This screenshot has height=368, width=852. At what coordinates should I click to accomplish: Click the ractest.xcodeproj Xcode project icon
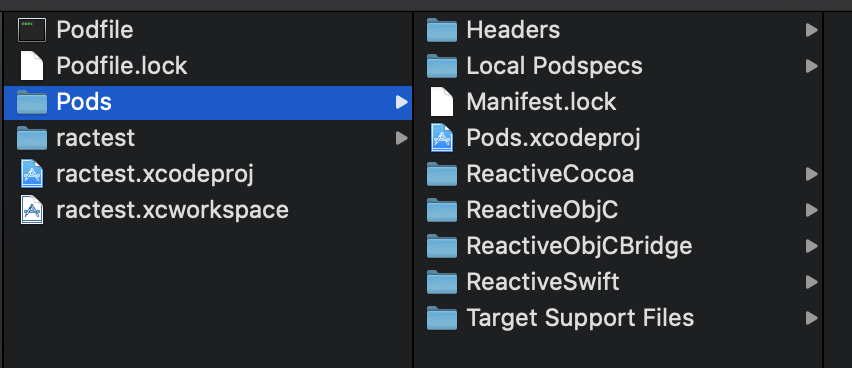(32, 174)
